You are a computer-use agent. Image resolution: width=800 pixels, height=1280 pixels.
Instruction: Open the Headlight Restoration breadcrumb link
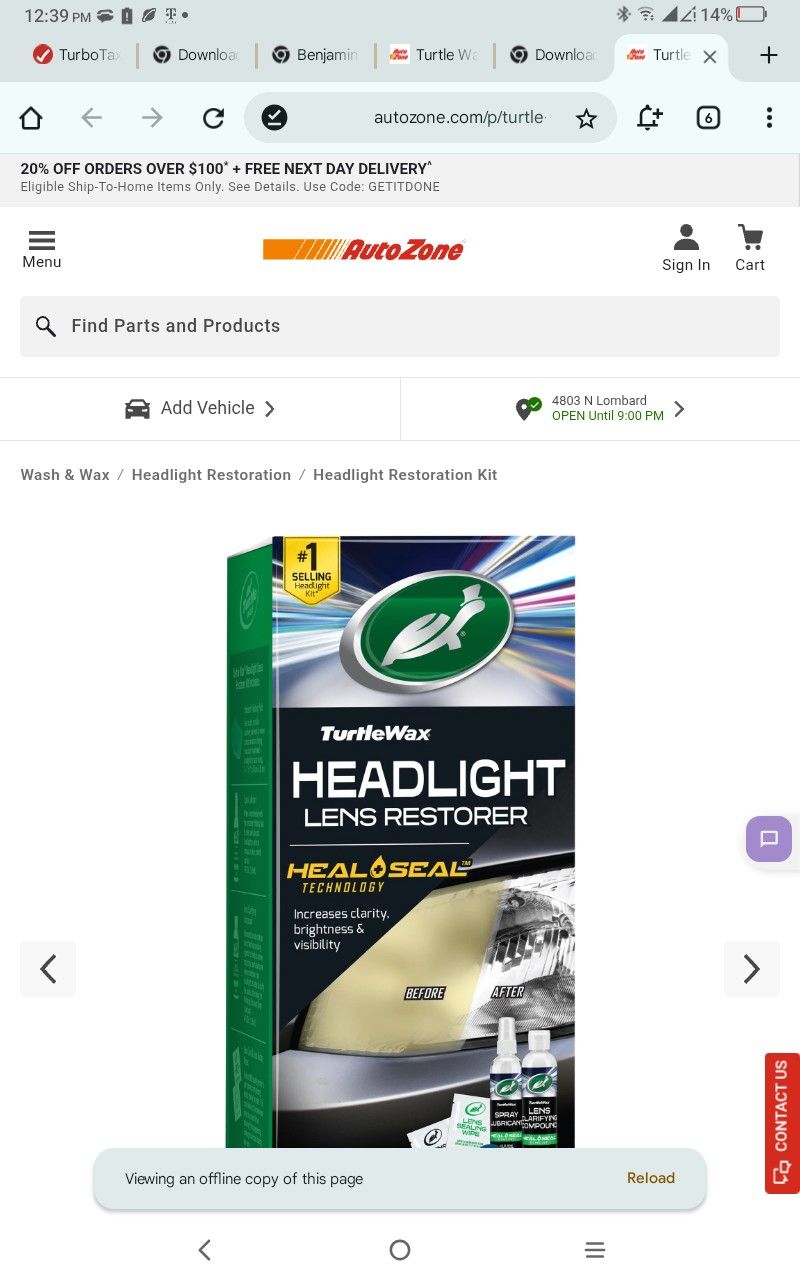pos(211,475)
